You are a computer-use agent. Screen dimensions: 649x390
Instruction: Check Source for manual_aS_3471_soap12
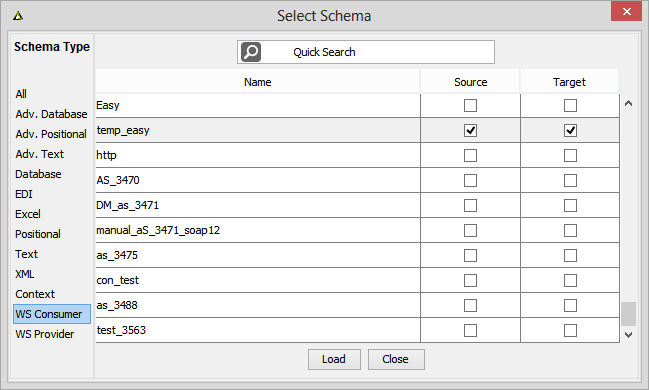pyautogui.click(x=470, y=231)
